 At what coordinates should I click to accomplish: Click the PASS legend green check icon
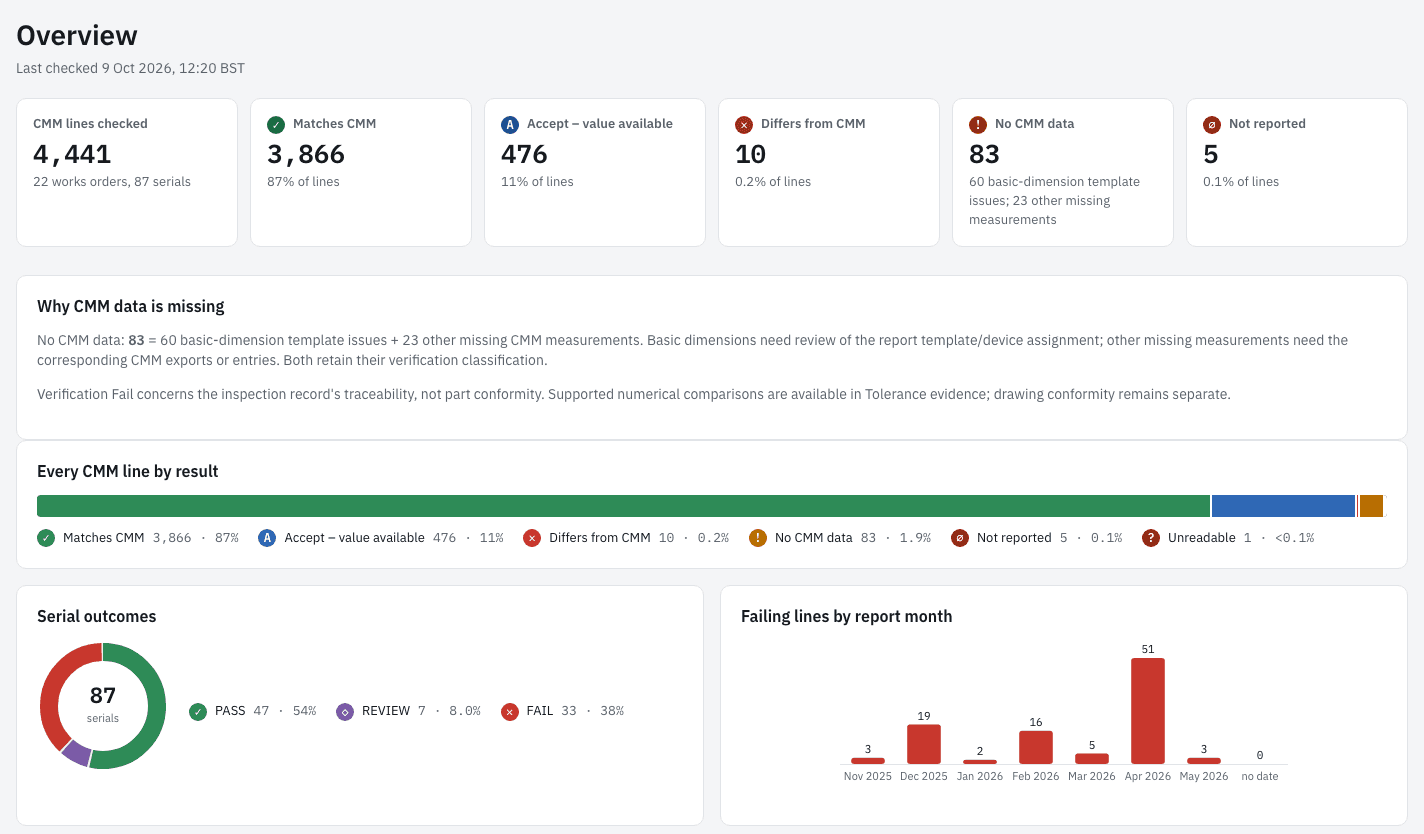click(x=198, y=712)
